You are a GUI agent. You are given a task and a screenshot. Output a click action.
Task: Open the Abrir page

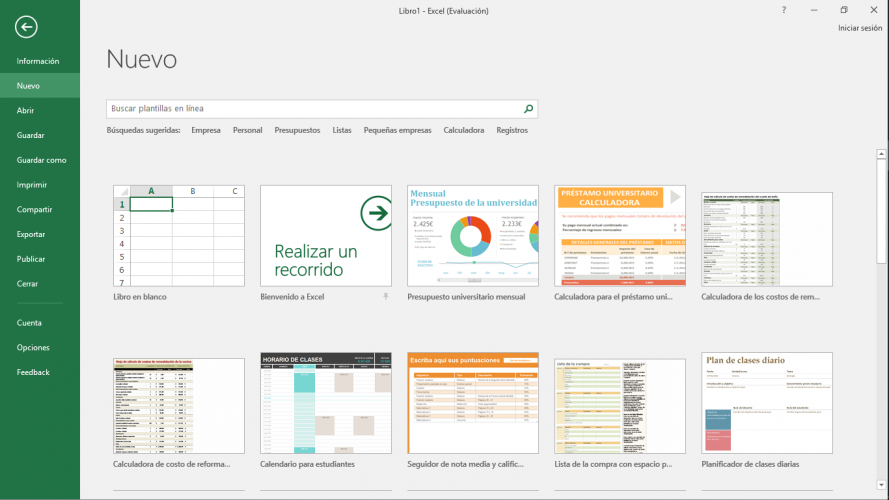pyautogui.click(x=40, y=111)
